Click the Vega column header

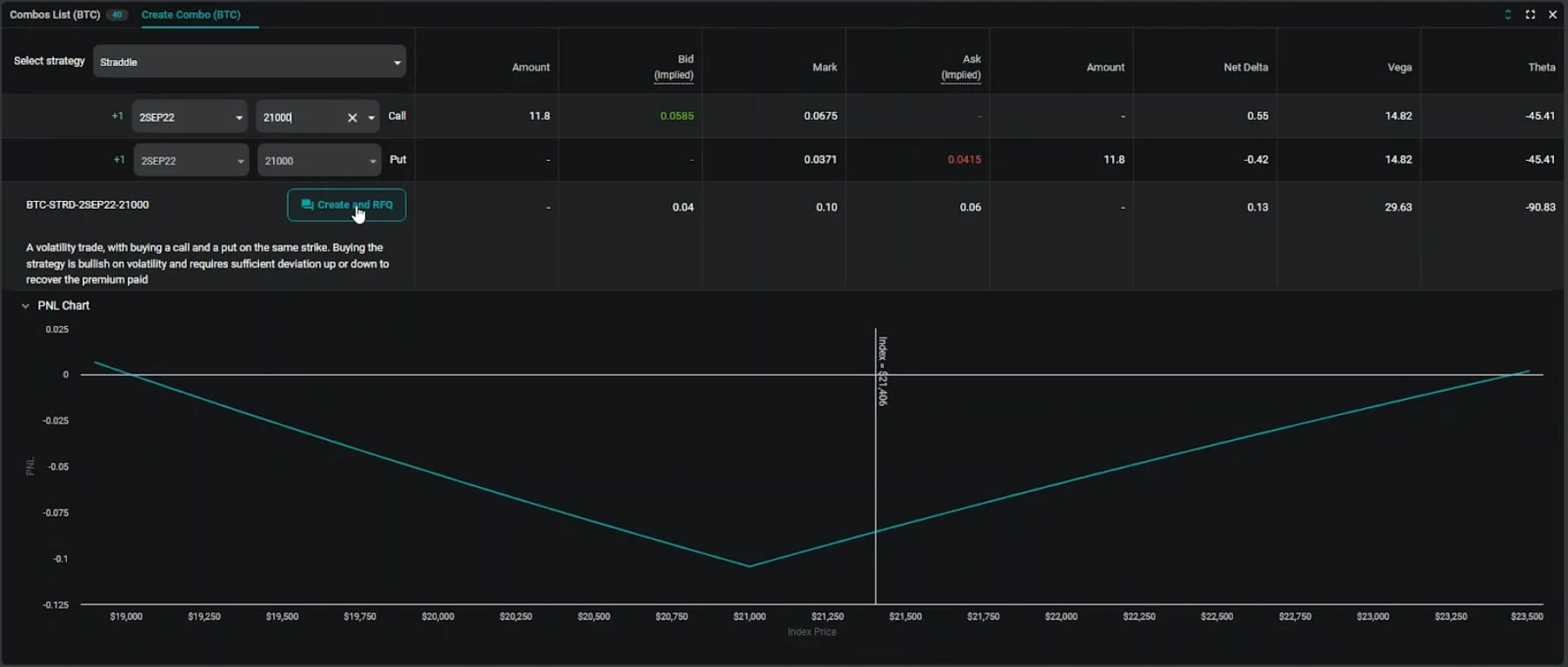click(x=1399, y=67)
